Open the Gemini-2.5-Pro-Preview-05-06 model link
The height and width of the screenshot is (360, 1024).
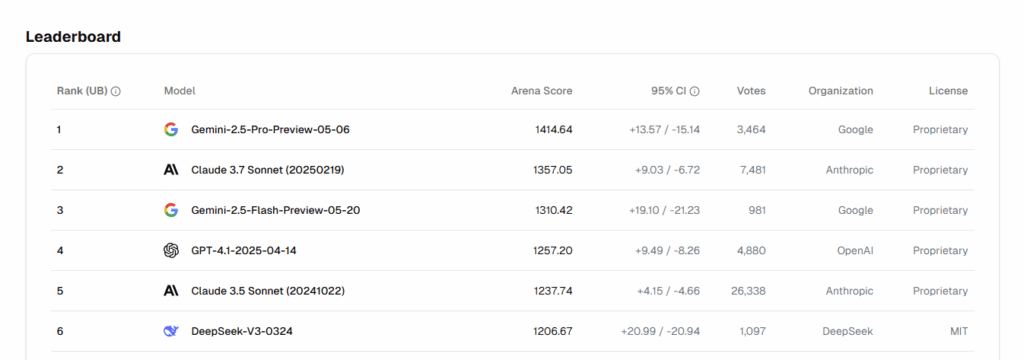(270, 129)
